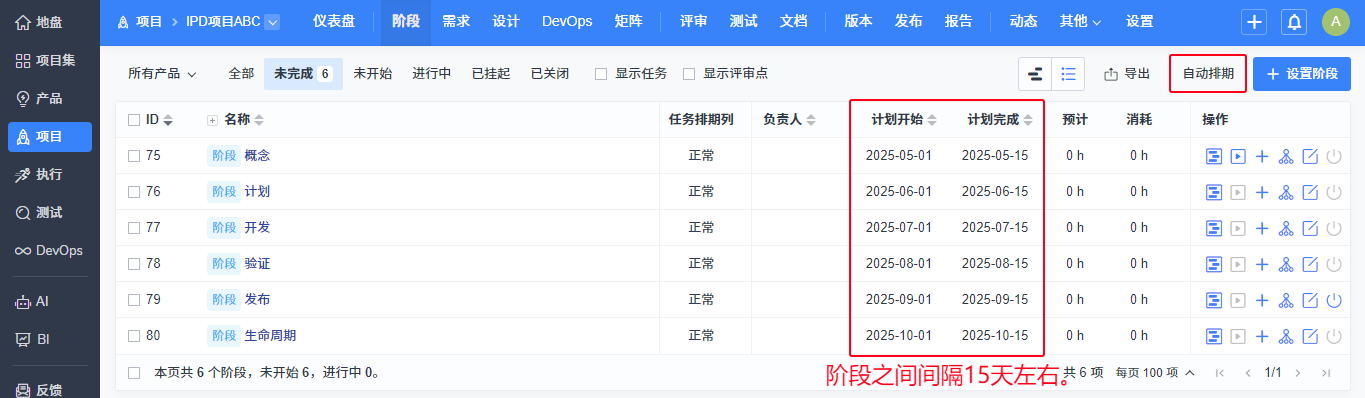Click the add sub-stage plus icon for stage 76
This screenshot has width=1365, height=398.
[x=1262, y=192]
